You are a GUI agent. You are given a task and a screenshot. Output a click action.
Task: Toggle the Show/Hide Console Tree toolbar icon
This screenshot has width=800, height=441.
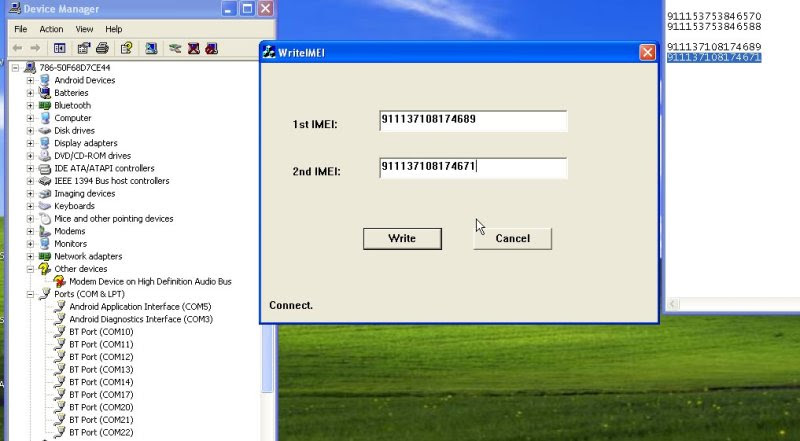[59, 48]
